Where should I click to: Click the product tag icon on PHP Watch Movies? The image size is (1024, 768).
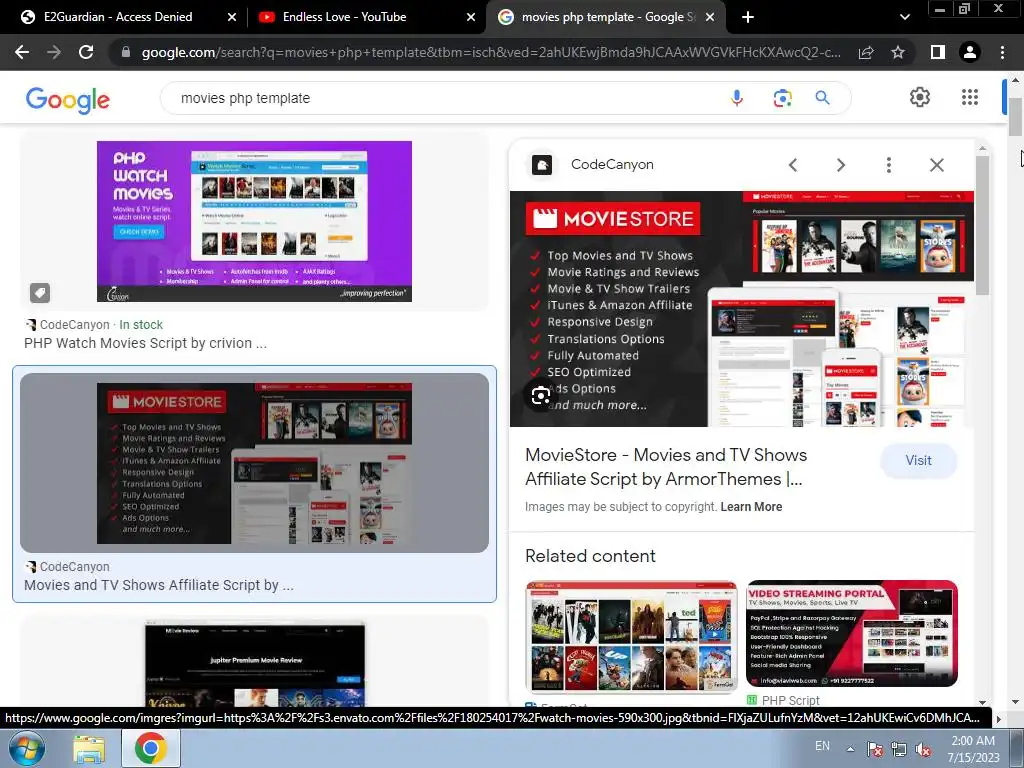point(40,293)
